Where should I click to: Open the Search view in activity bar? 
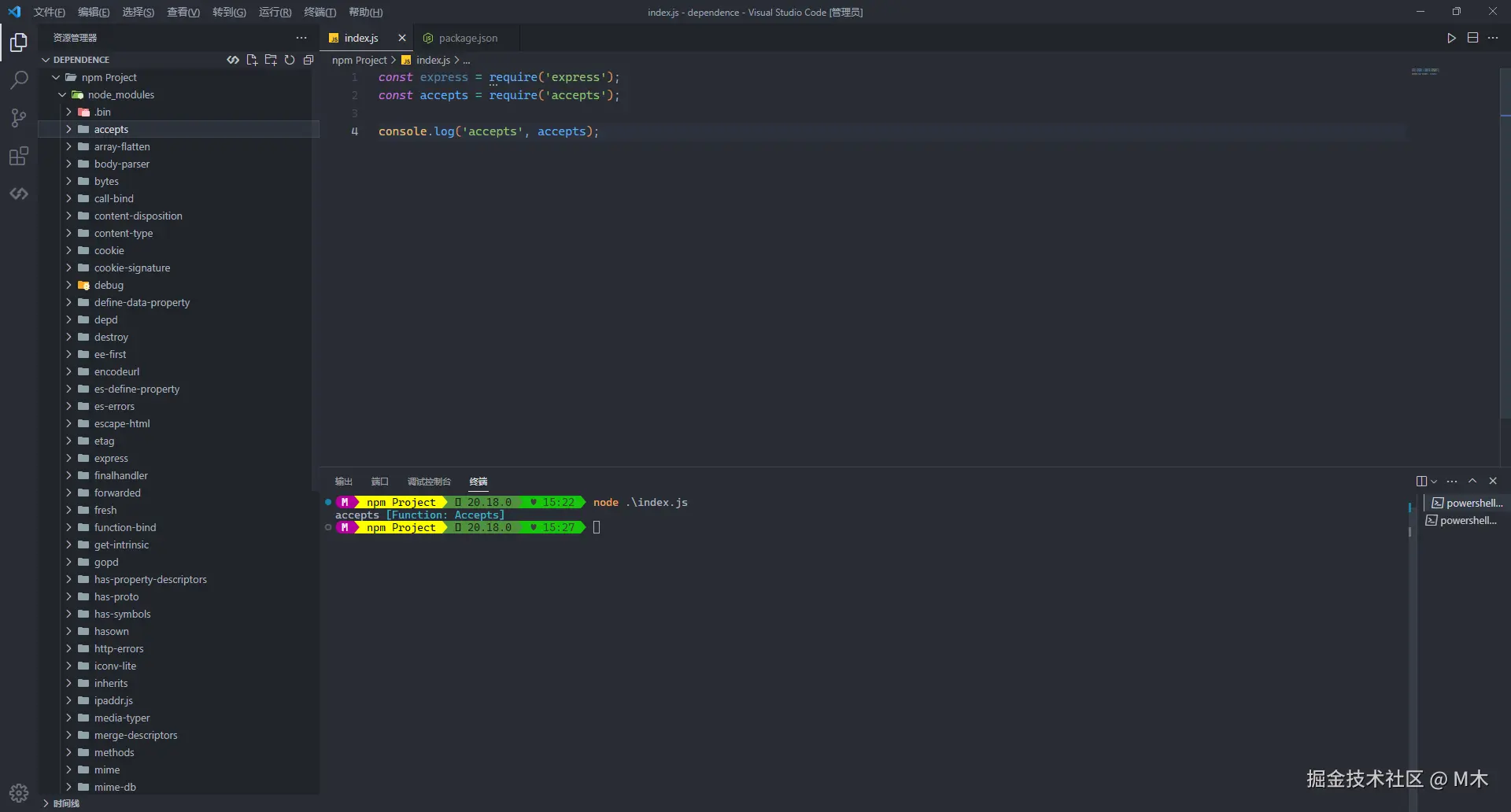(19, 79)
